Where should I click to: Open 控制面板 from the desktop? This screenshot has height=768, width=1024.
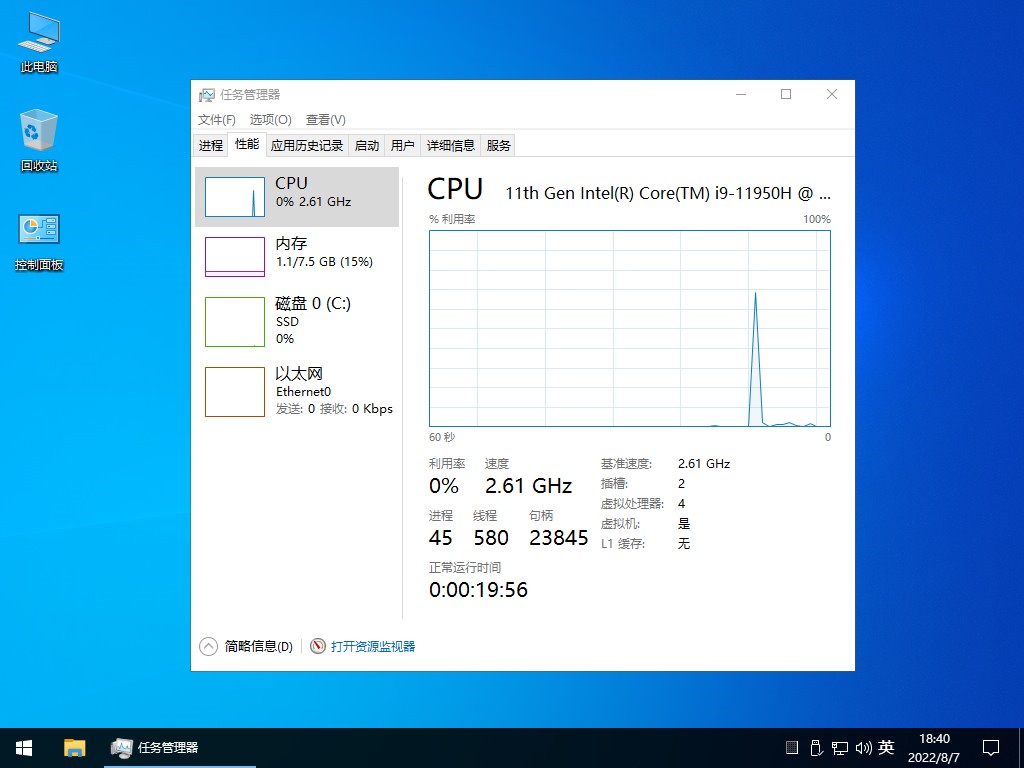pos(37,232)
